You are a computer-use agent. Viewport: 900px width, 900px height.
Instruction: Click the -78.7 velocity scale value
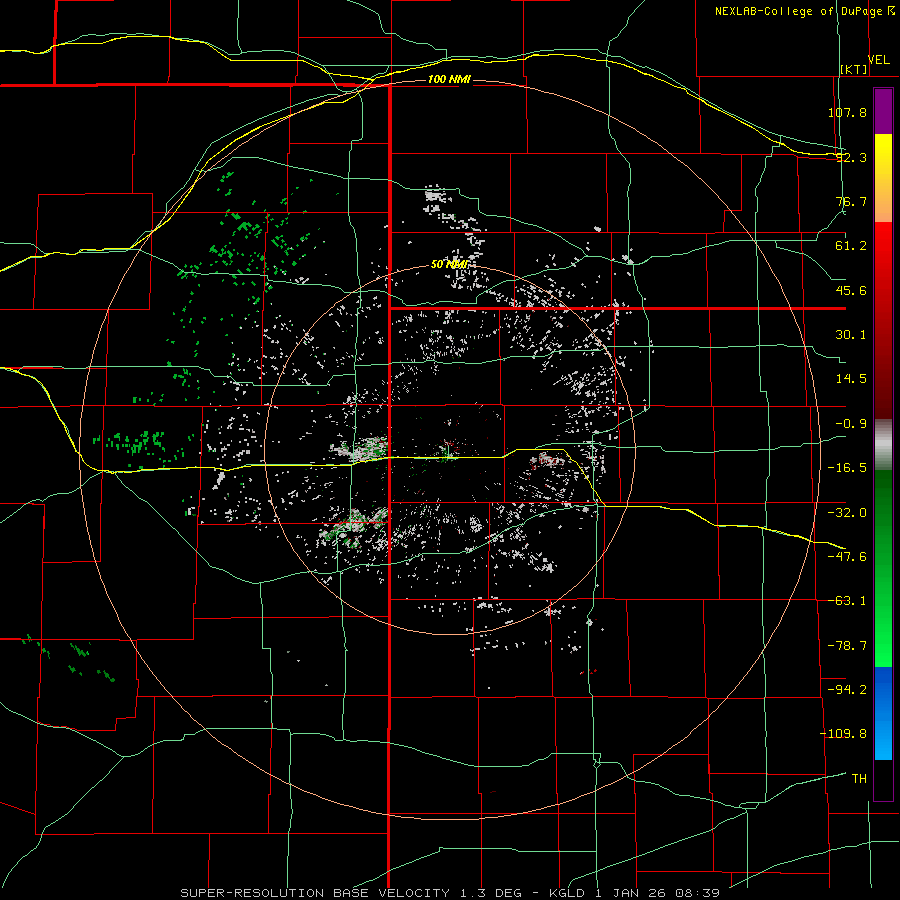click(x=847, y=646)
